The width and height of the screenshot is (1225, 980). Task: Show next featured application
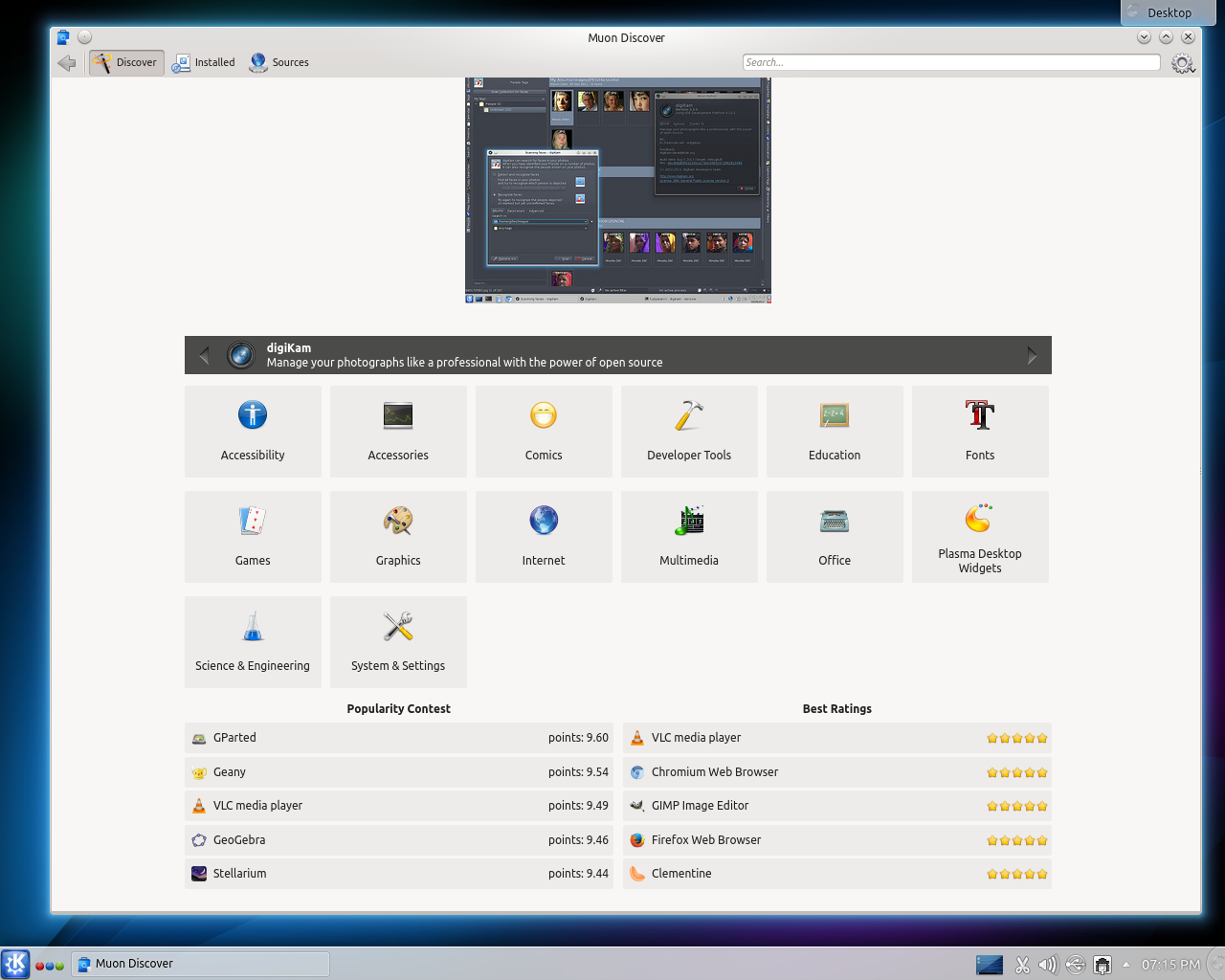[x=1032, y=355]
